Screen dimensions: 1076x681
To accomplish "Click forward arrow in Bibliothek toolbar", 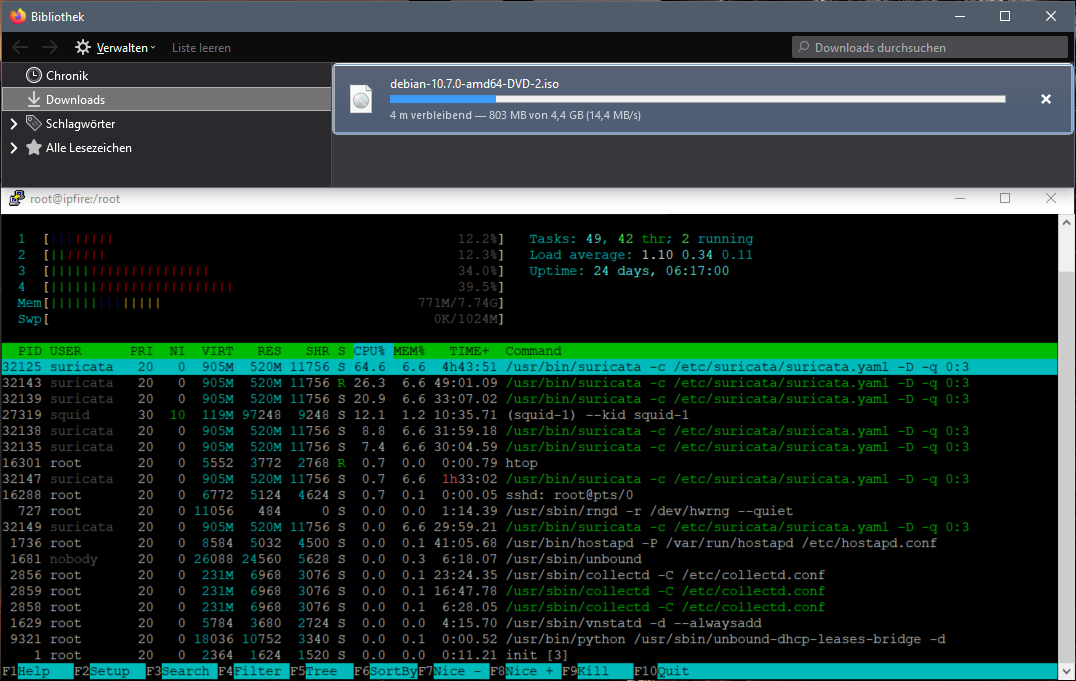I will [49, 47].
